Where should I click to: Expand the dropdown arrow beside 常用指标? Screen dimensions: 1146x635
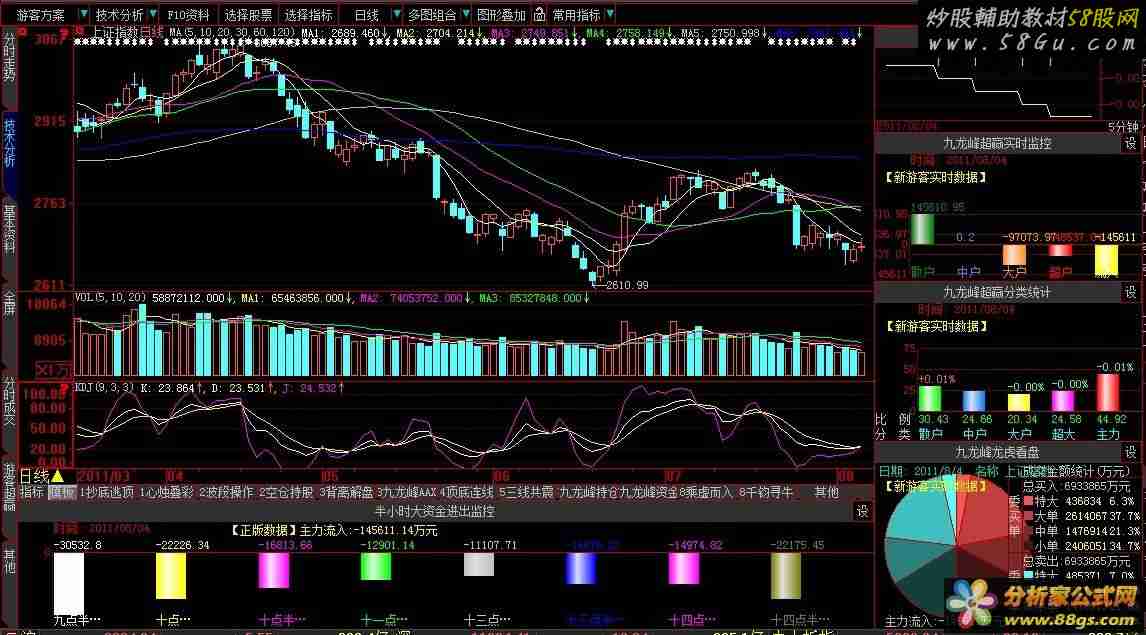point(610,14)
